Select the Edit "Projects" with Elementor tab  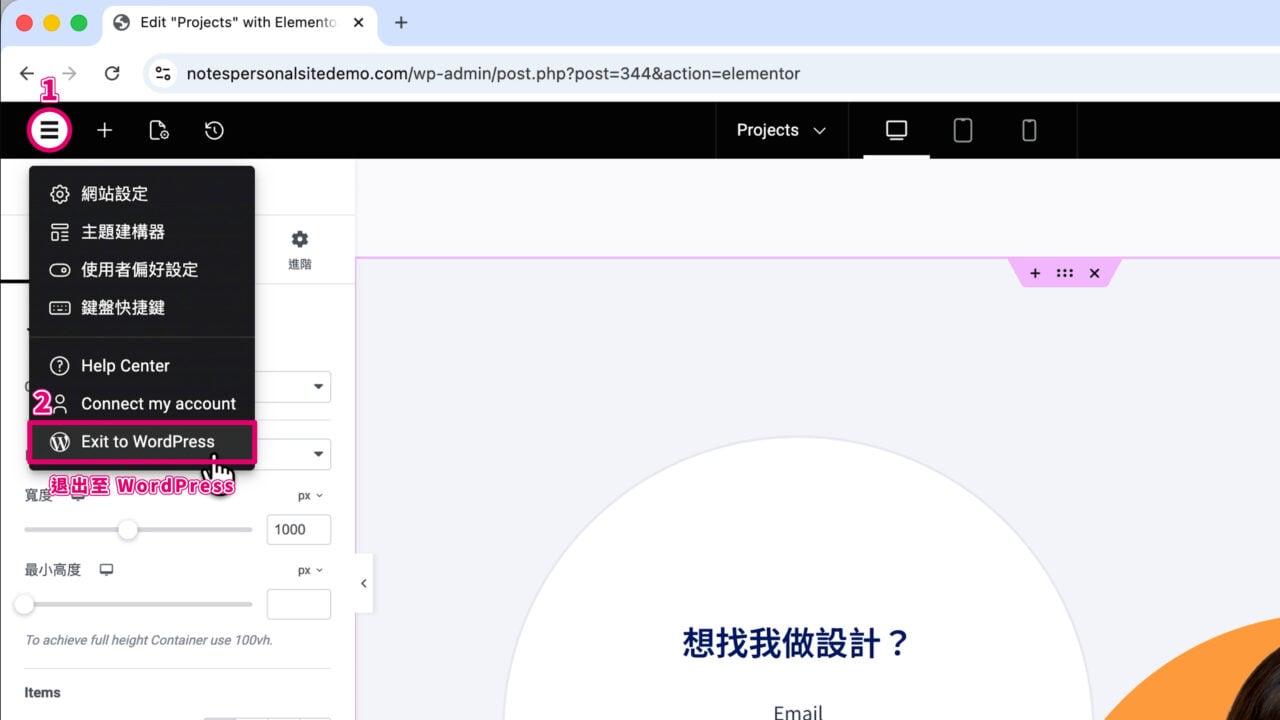238,22
